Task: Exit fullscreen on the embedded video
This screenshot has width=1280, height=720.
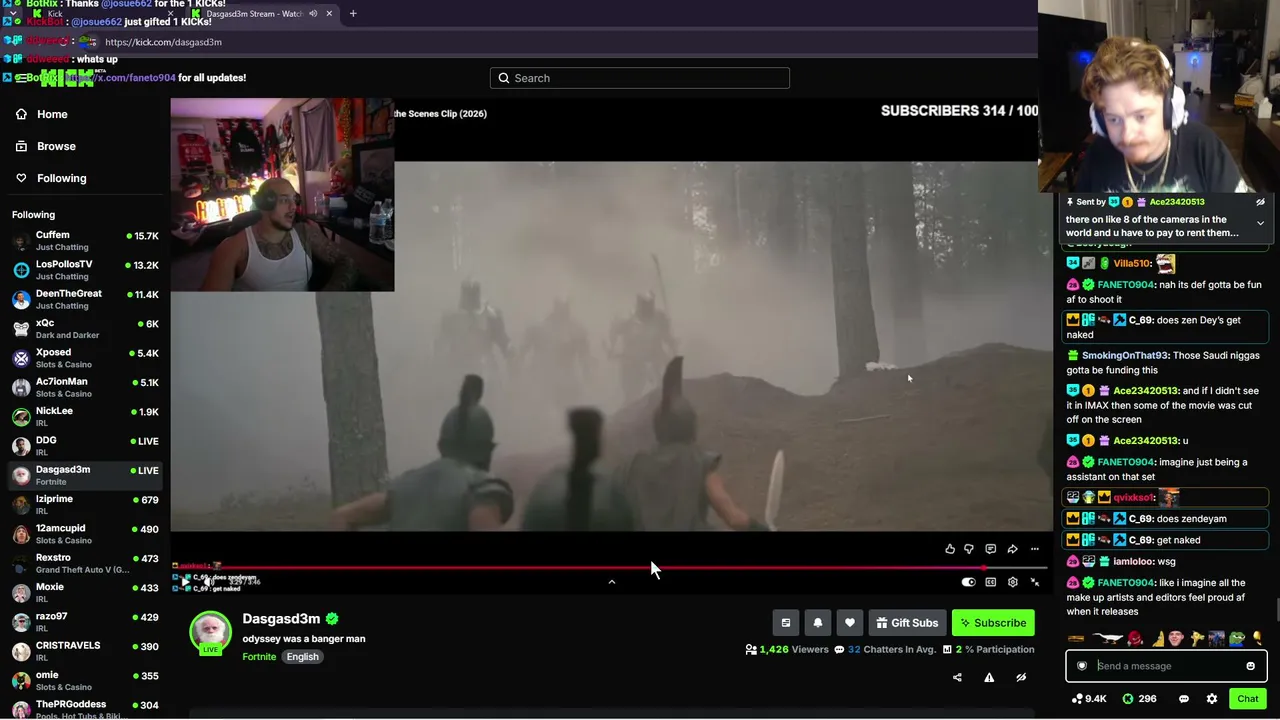Action: (1035, 582)
